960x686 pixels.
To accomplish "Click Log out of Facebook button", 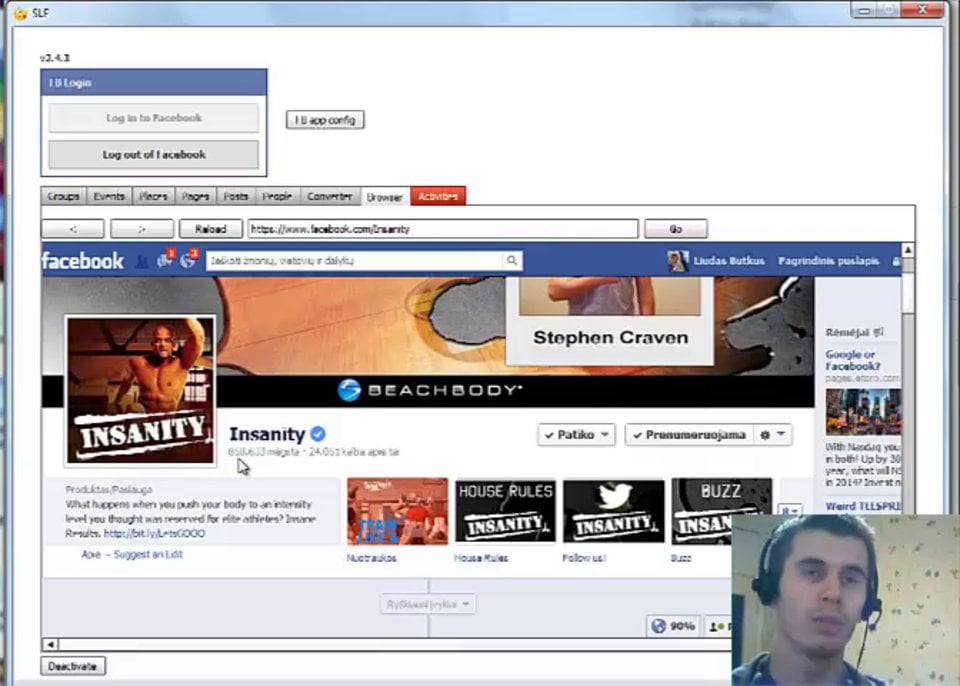I will click(x=154, y=154).
